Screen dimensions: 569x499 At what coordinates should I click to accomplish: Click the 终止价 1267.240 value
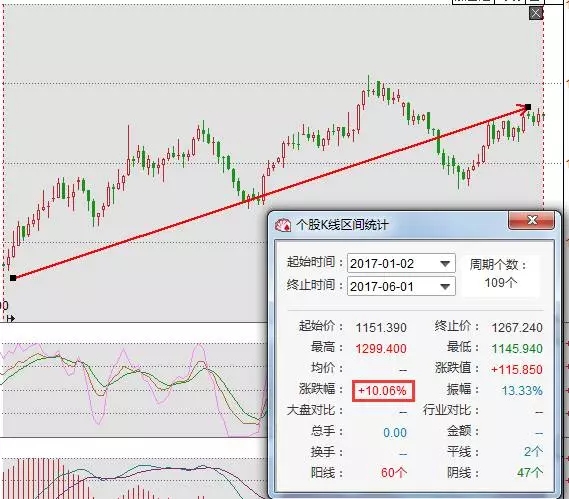coord(517,328)
